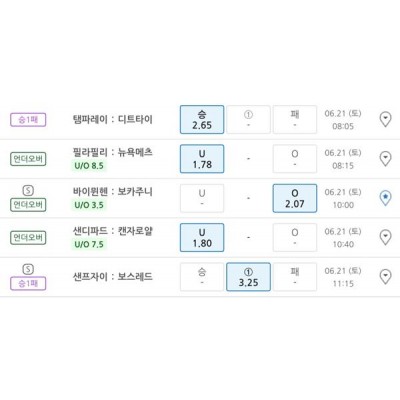Open 바이뮌헨 : 보카주니 match title

point(113,192)
